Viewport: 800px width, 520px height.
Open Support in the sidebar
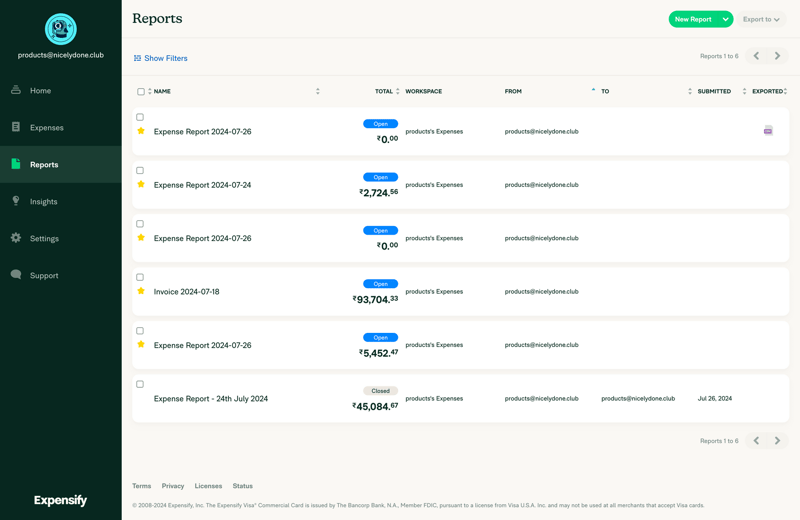(x=61, y=276)
